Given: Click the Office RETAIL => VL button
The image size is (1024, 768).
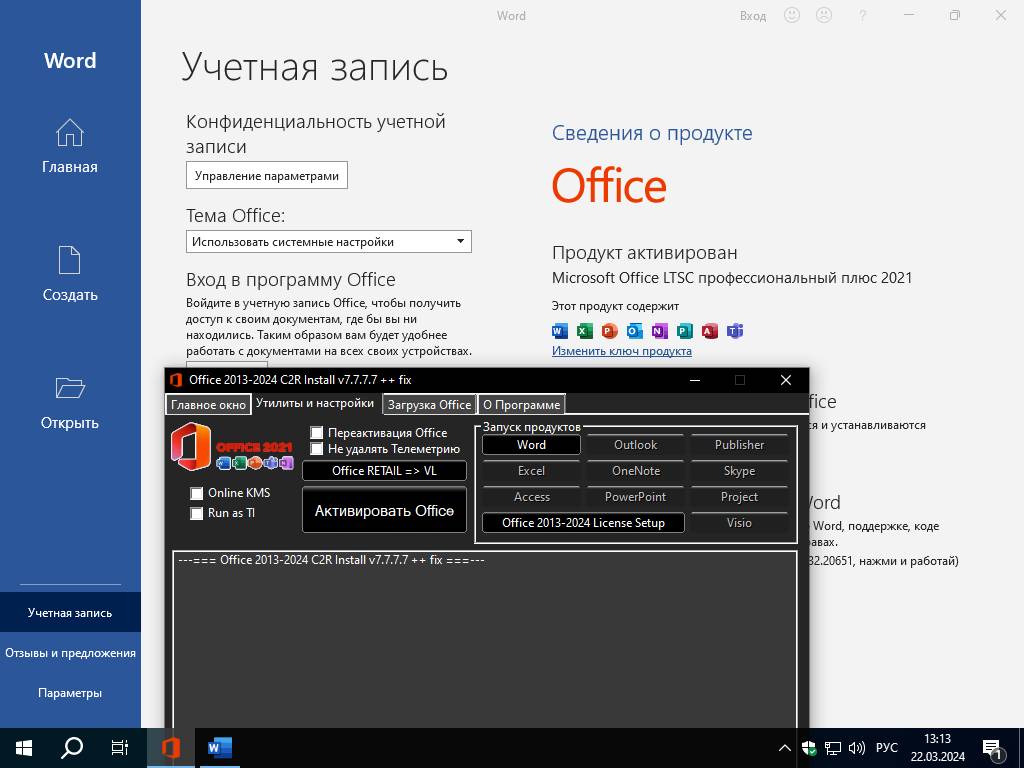Looking at the screenshot, I should click(x=385, y=471).
